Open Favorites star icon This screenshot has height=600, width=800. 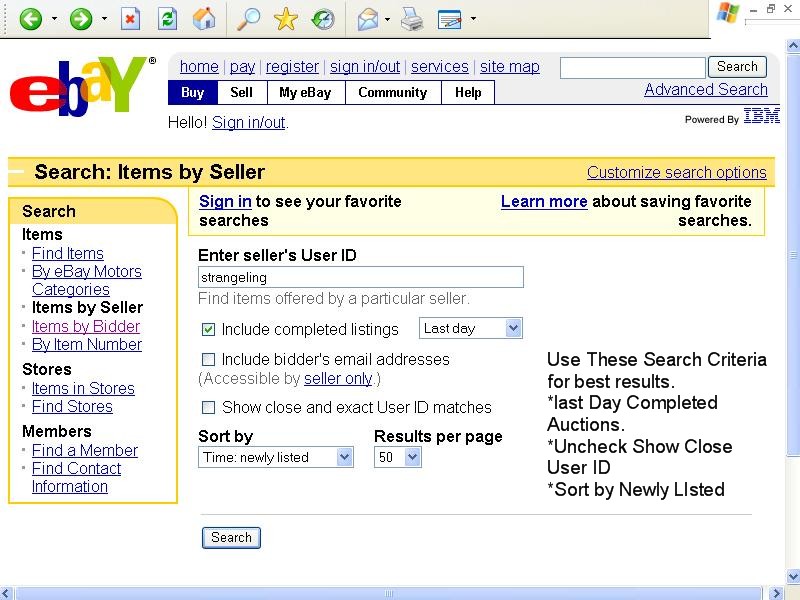(x=286, y=19)
